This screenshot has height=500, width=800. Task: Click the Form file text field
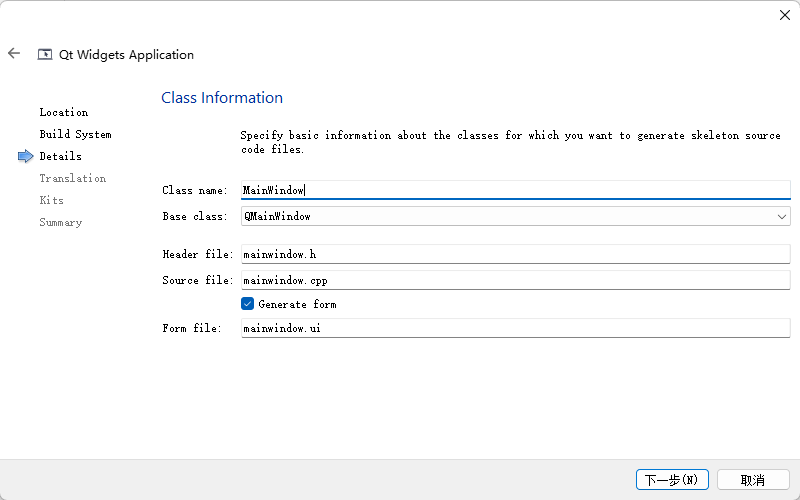coord(515,328)
